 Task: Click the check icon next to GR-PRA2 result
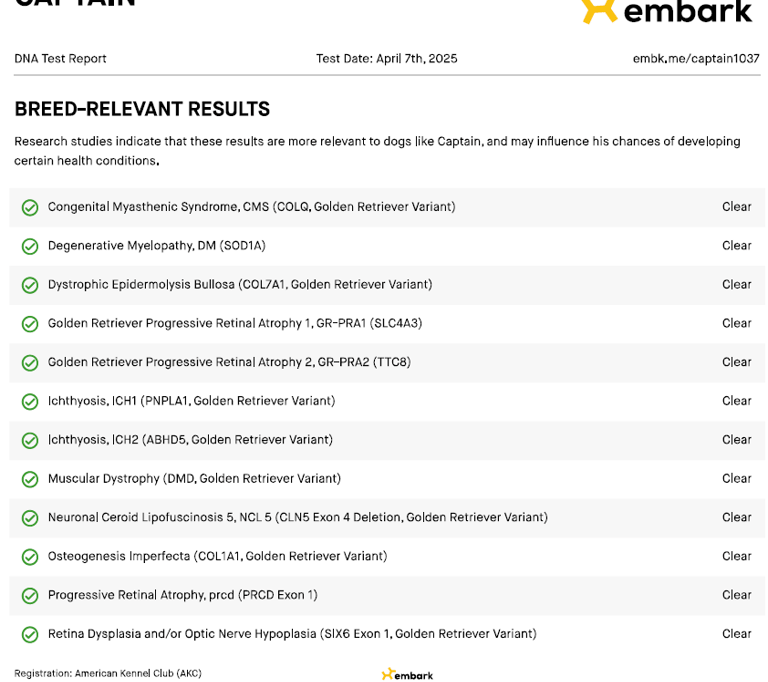[30, 362]
